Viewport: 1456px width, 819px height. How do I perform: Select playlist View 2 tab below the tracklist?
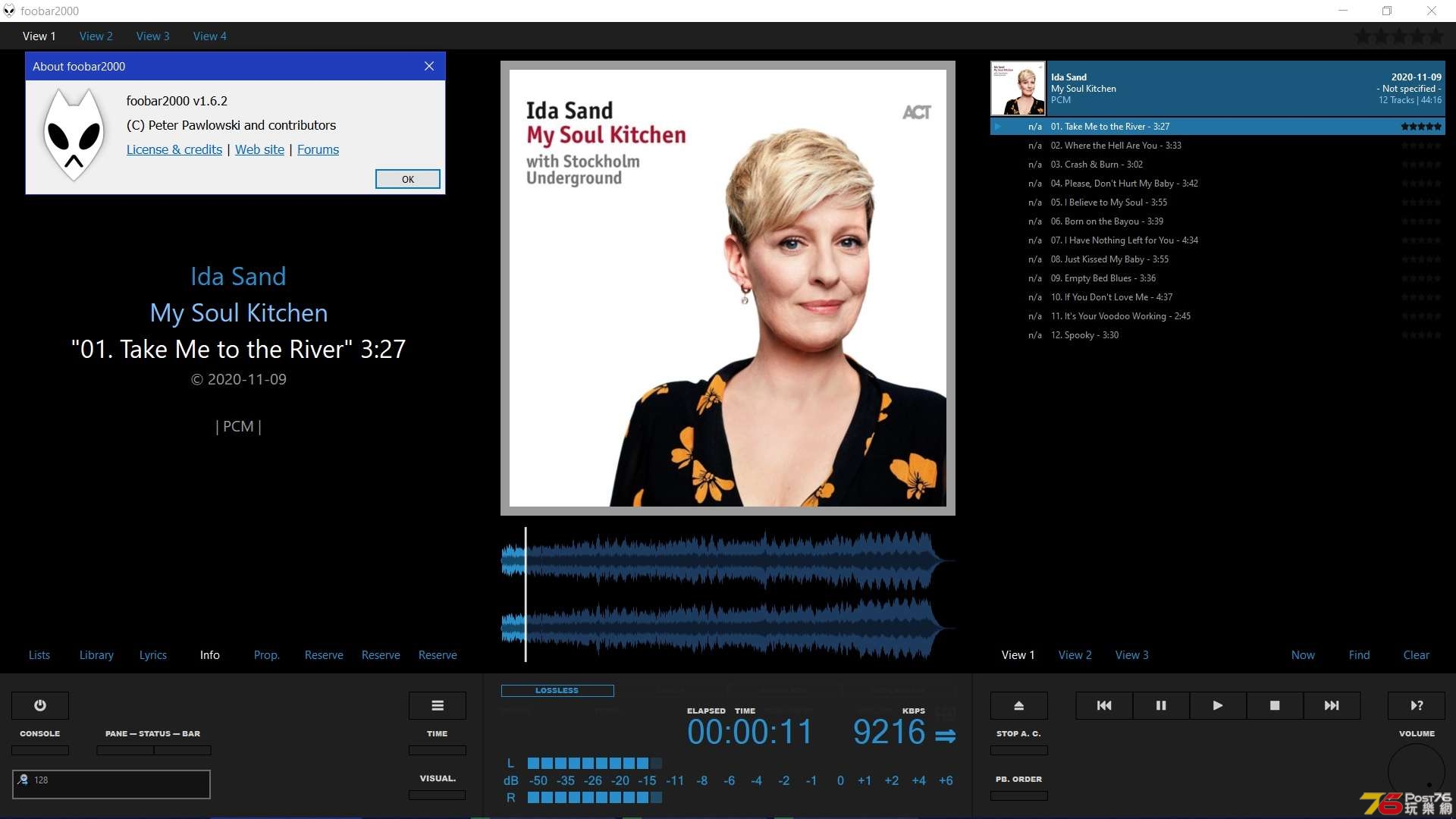pyautogui.click(x=1075, y=654)
